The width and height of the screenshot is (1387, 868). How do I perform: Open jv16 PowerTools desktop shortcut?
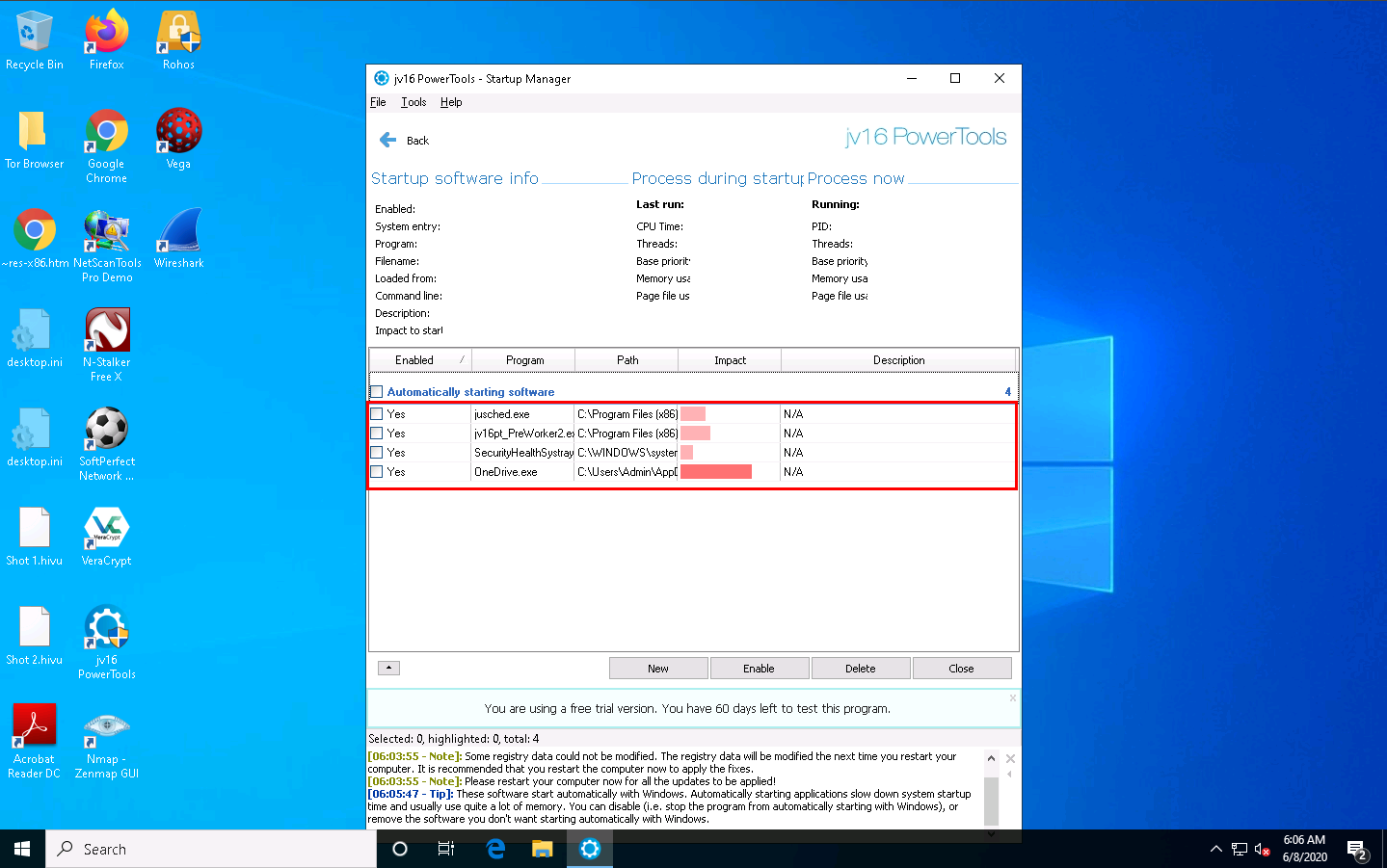point(107,643)
